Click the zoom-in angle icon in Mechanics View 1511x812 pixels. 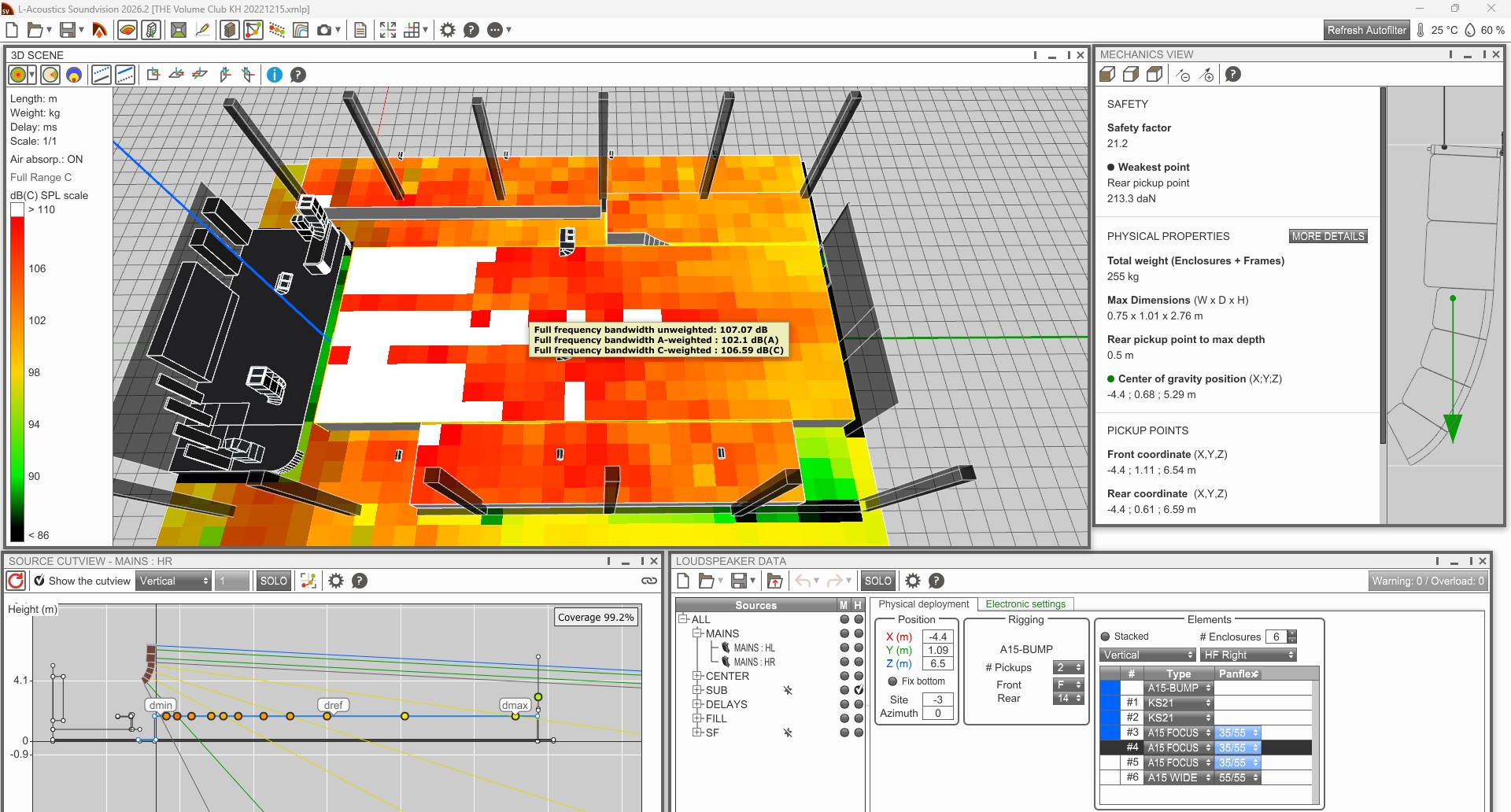click(x=1206, y=75)
